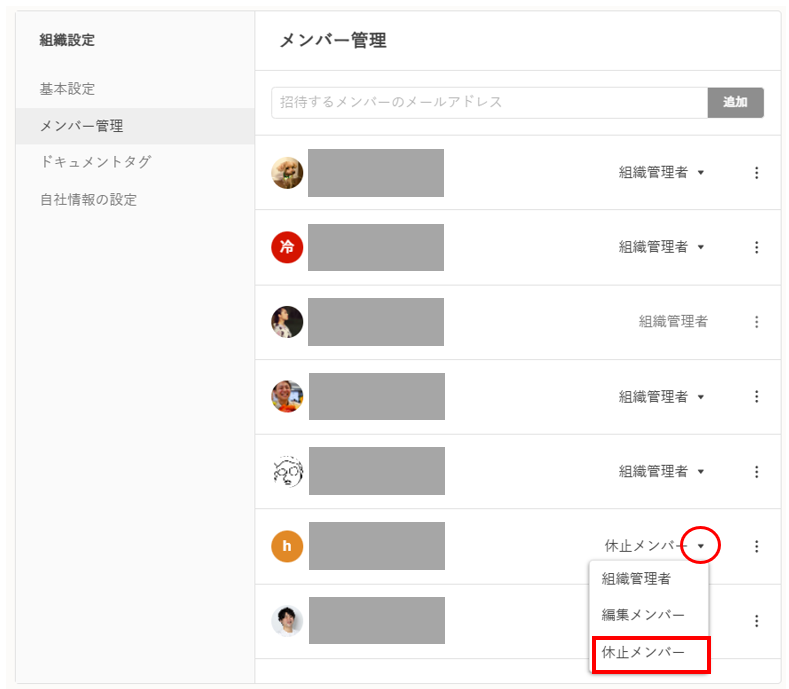This screenshot has height=689, width=789.
Task: Click the orange h avatar
Action: point(287,546)
